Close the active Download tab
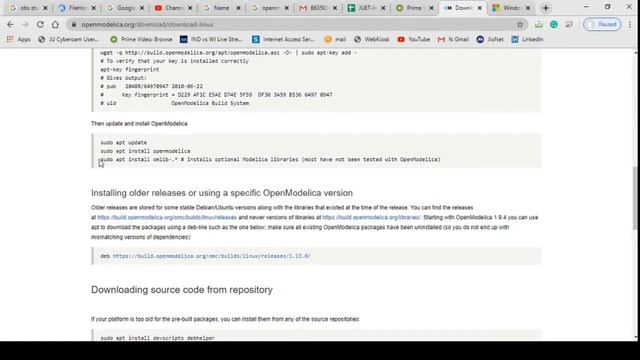This screenshot has width=640, height=360. [480, 8]
